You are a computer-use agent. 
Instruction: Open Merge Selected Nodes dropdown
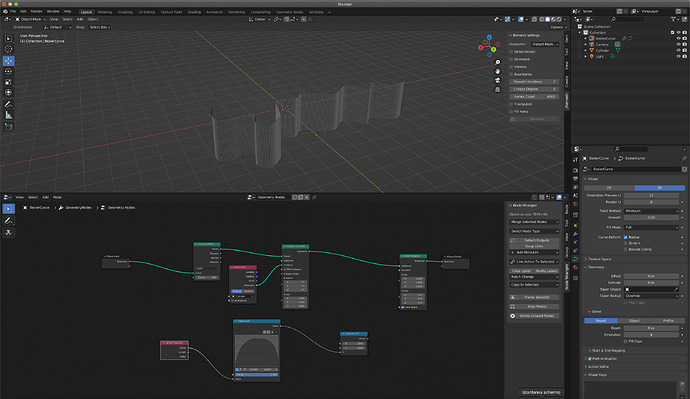click(534, 222)
